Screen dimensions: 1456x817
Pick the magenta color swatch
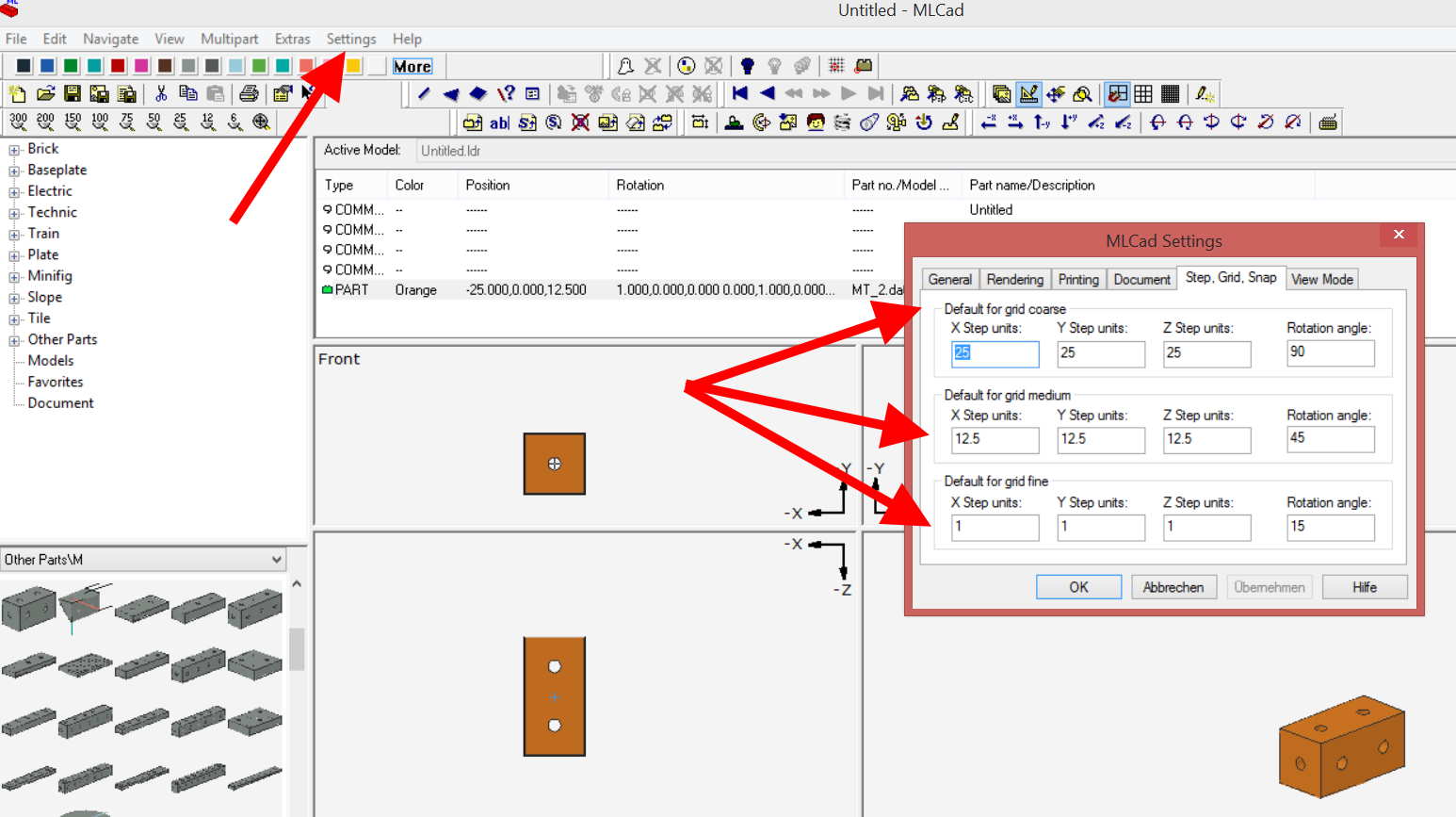coord(141,66)
